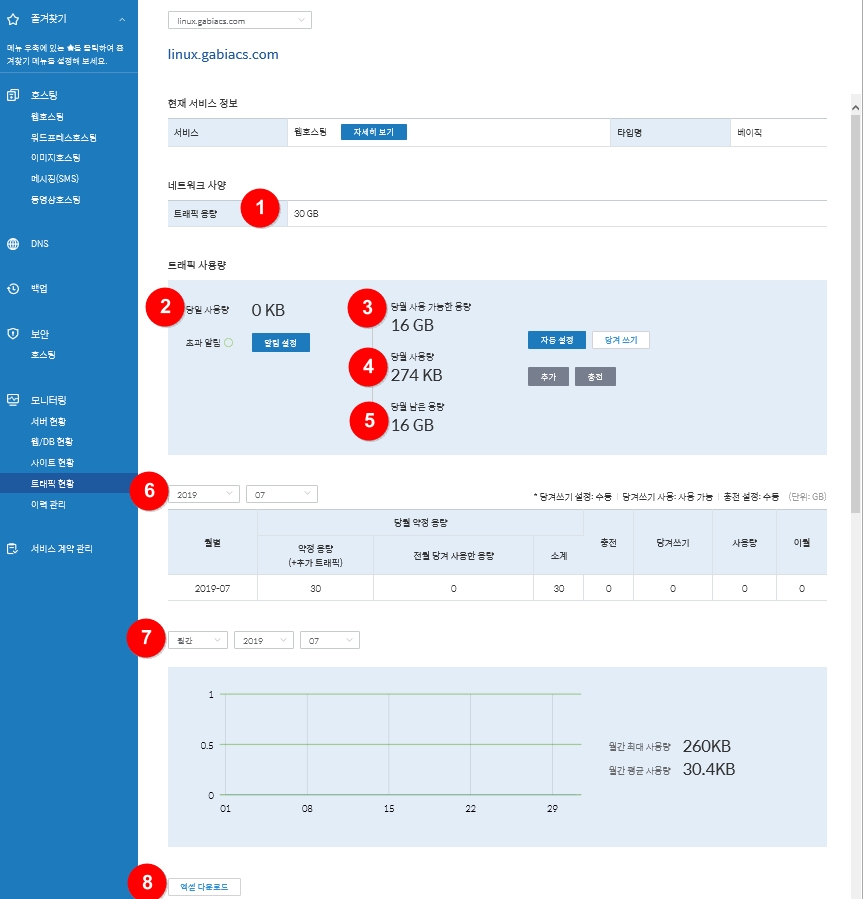Open the 월간 period dropdown above the chart
This screenshot has height=899, width=863.
pyautogui.click(x=198, y=640)
